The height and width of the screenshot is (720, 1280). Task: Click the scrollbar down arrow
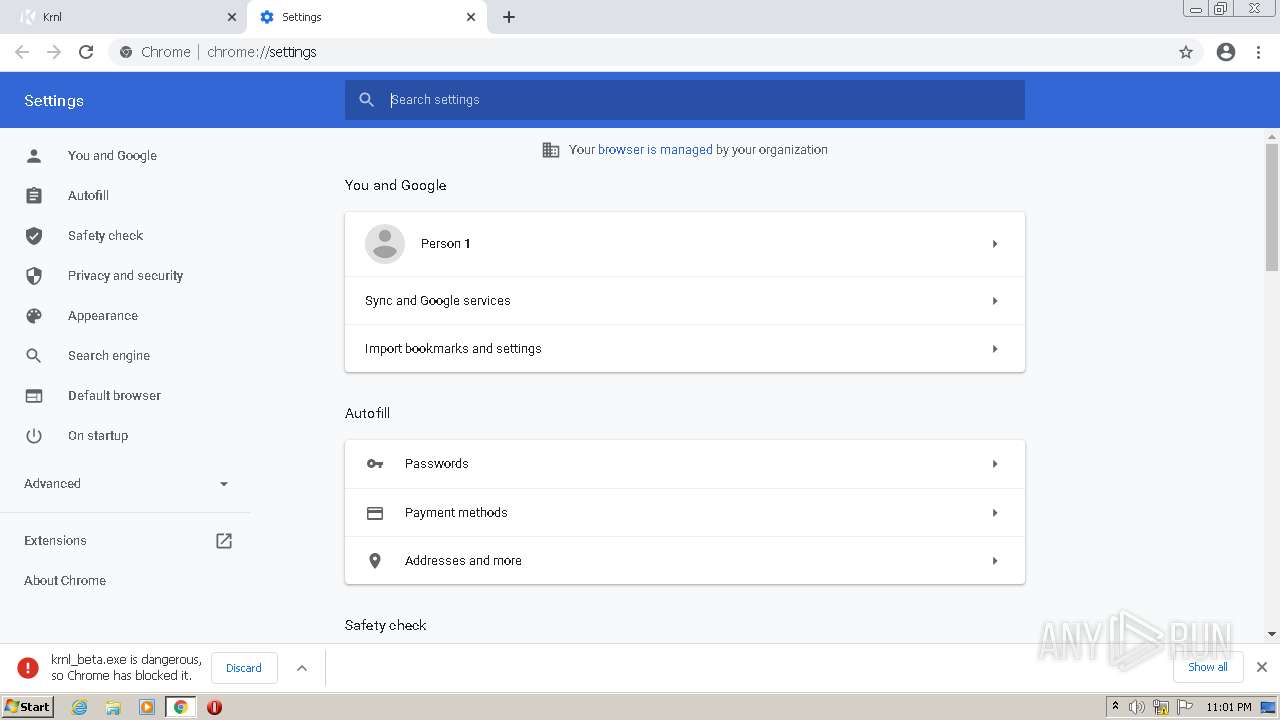(1272, 634)
